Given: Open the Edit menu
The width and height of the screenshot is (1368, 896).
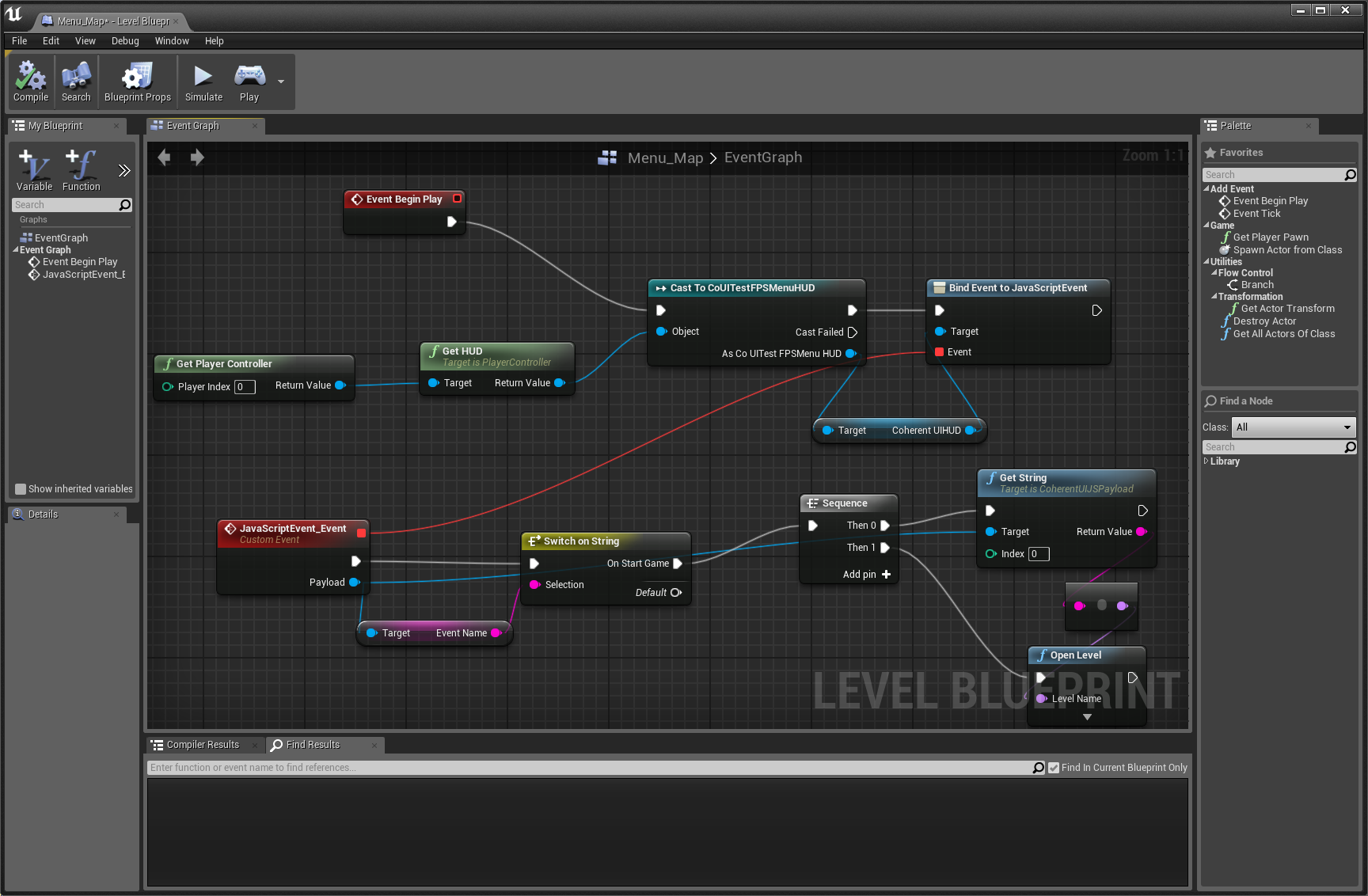Looking at the screenshot, I should tap(51, 41).
